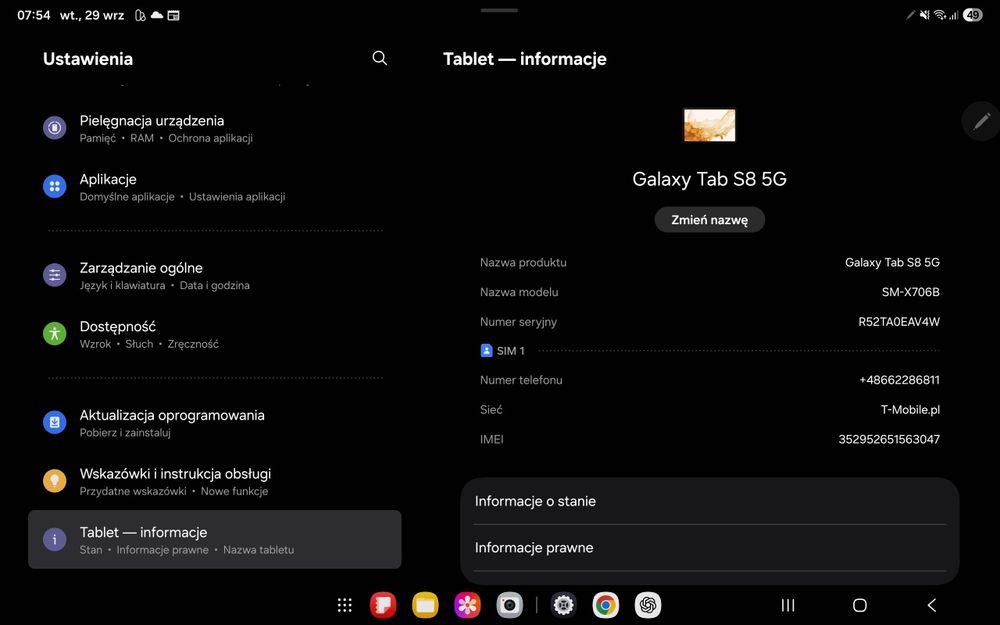Tap the floating S Pen pencil icon
This screenshot has height=625, width=1000.
(982, 121)
